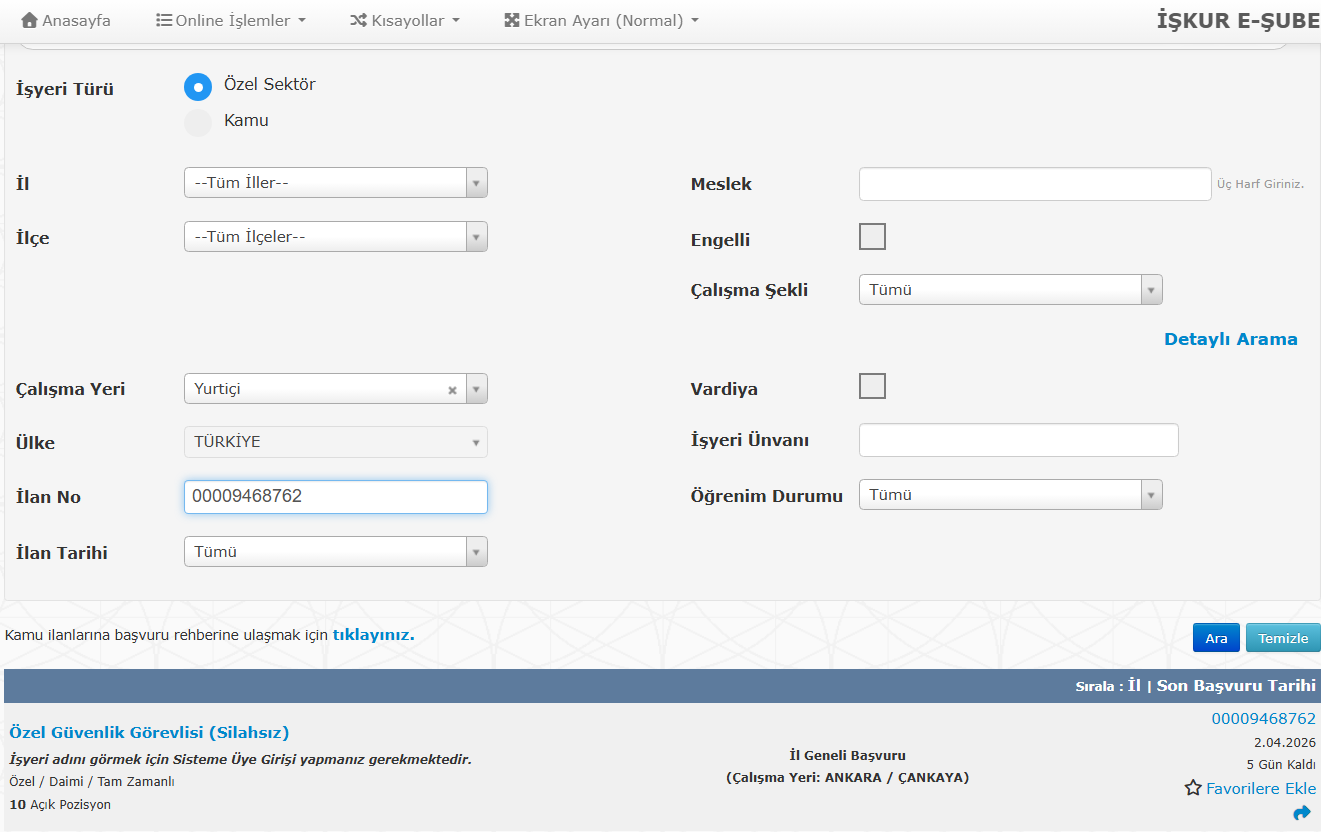Go to Anasayfa in the top menu
This screenshot has height=832, width=1321.
point(66,20)
